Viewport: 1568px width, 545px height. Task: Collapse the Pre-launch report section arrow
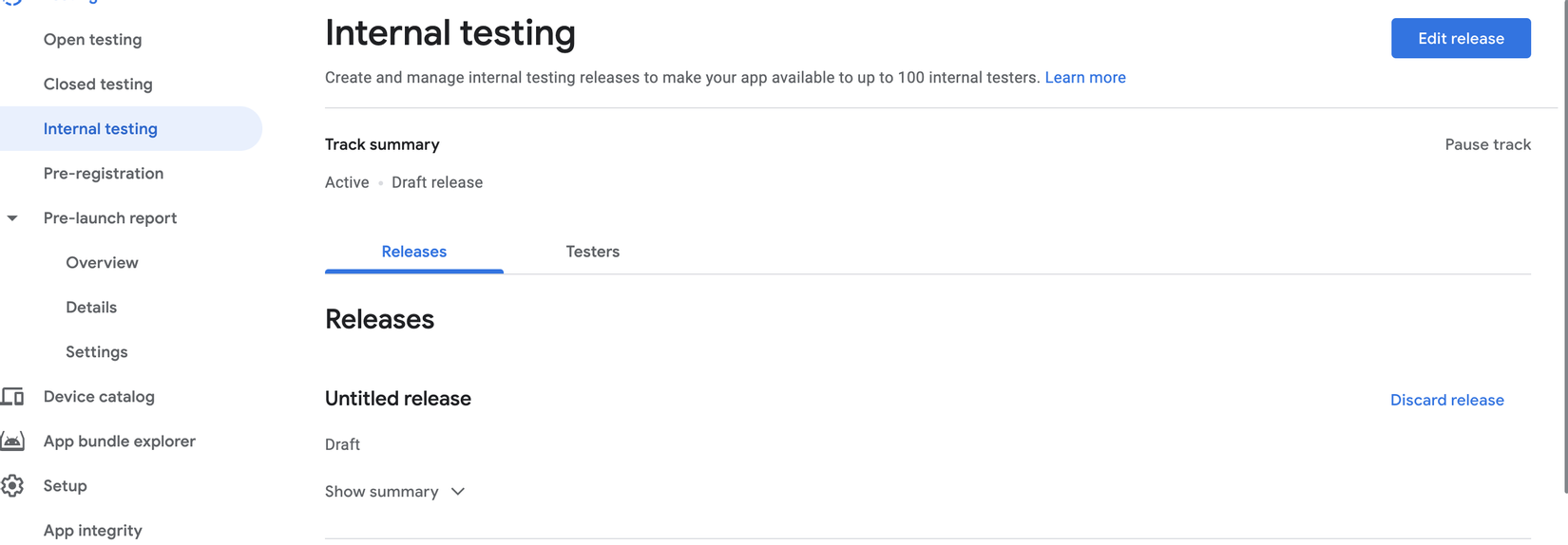click(x=12, y=218)
